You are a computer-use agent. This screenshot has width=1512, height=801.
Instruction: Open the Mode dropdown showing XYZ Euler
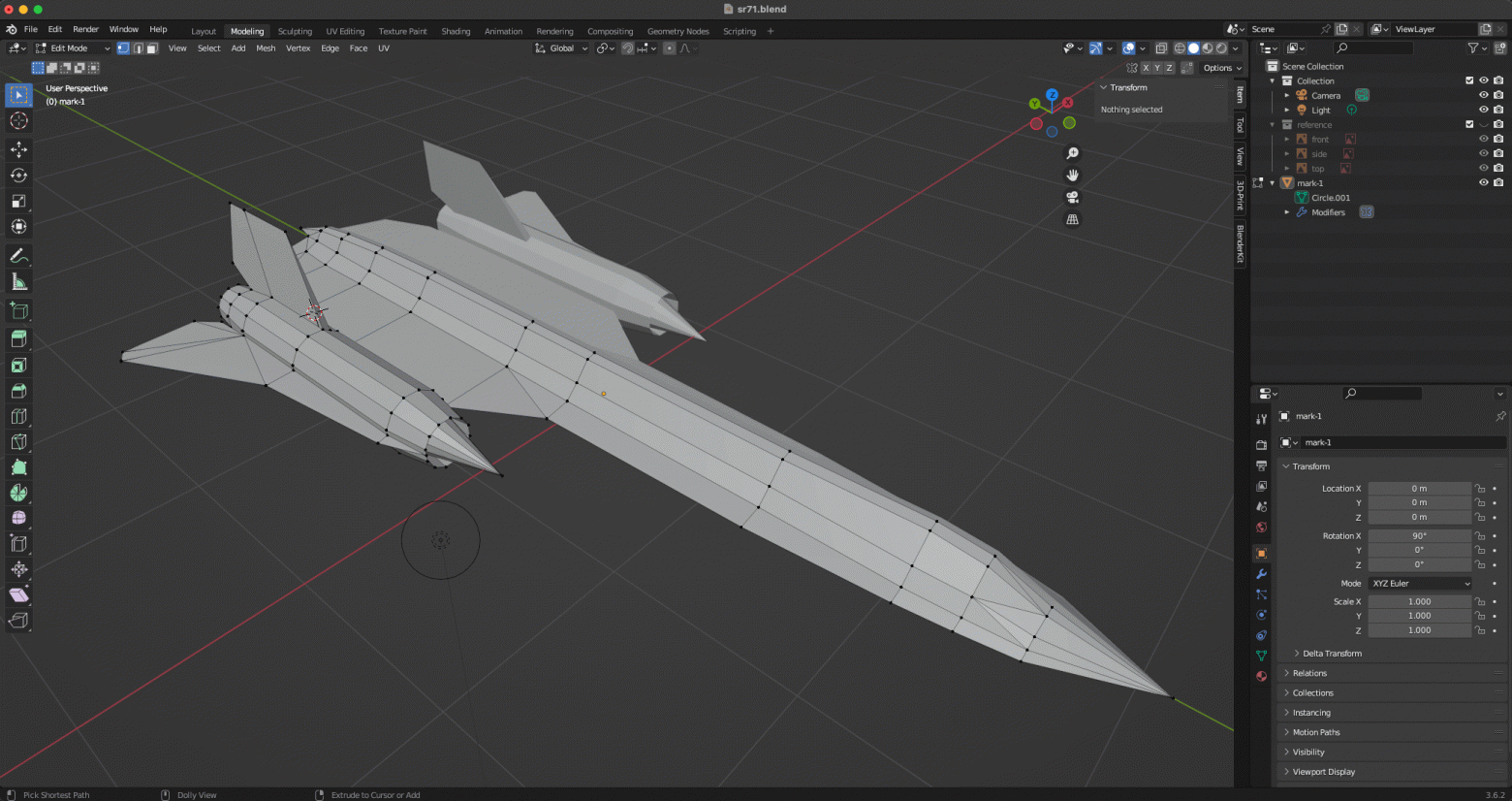[x=1420, y=583]
